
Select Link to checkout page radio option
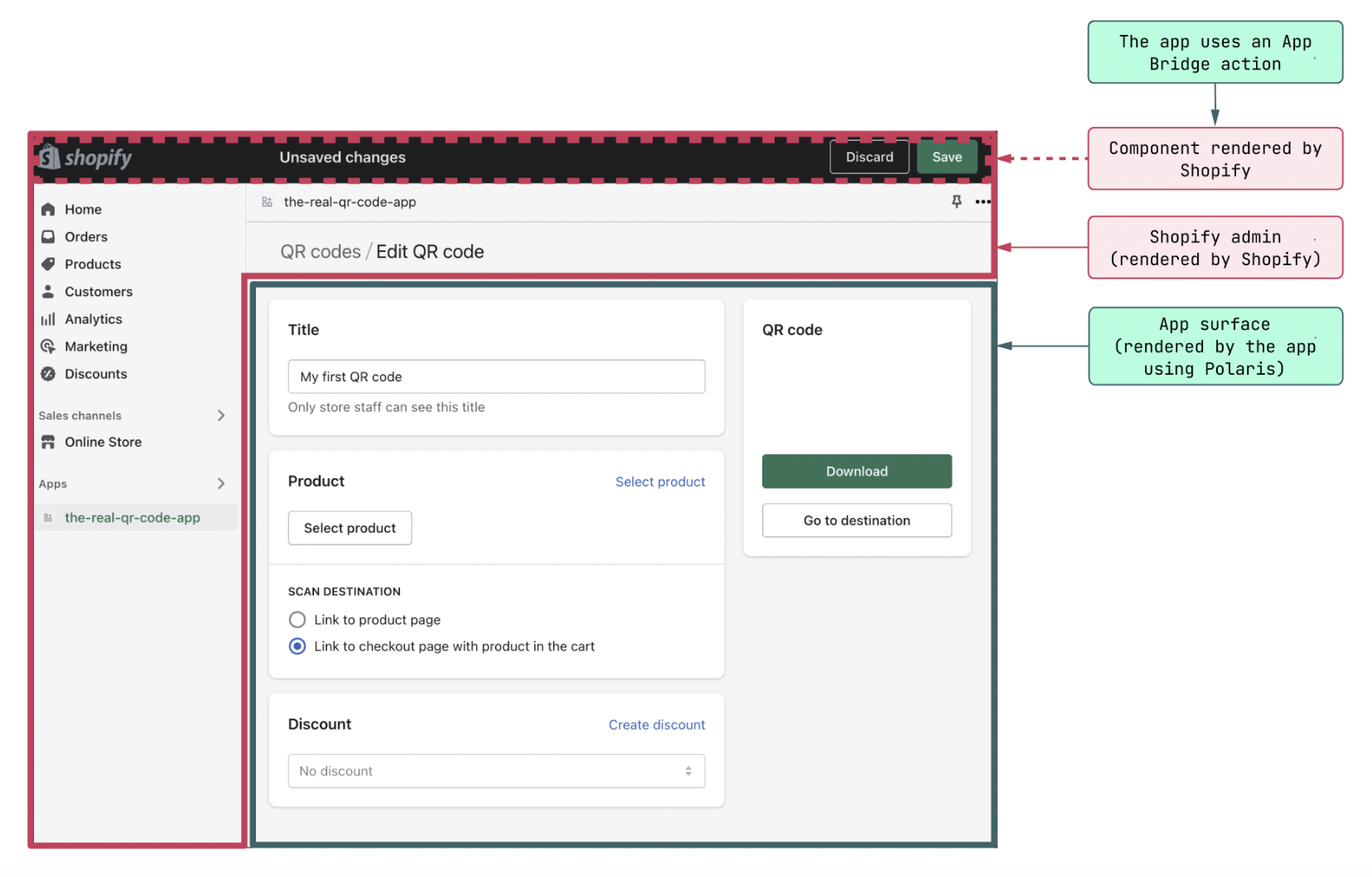tap(297, 647)
